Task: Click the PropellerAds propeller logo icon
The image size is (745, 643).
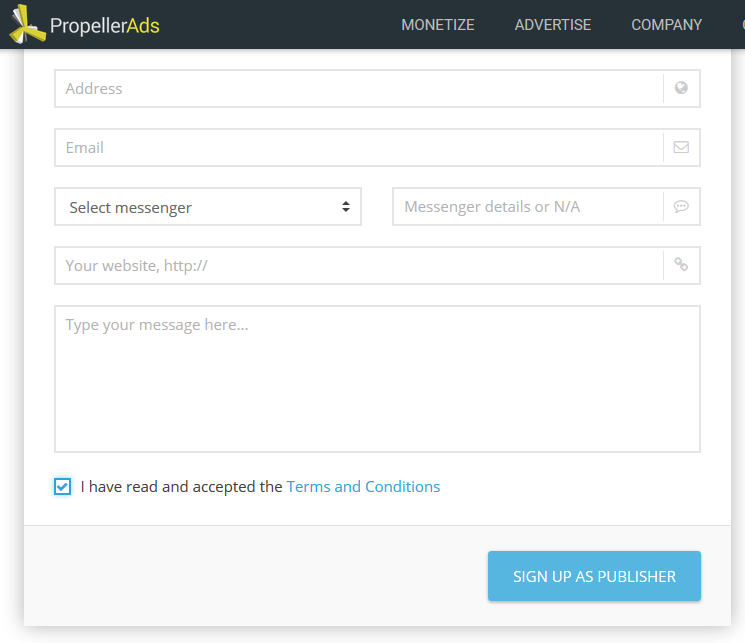Action: point(28,24)
